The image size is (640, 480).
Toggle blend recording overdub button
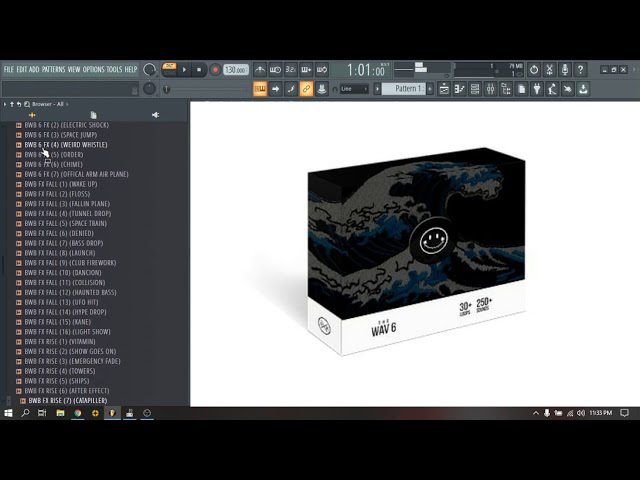[x=306, y=70]
